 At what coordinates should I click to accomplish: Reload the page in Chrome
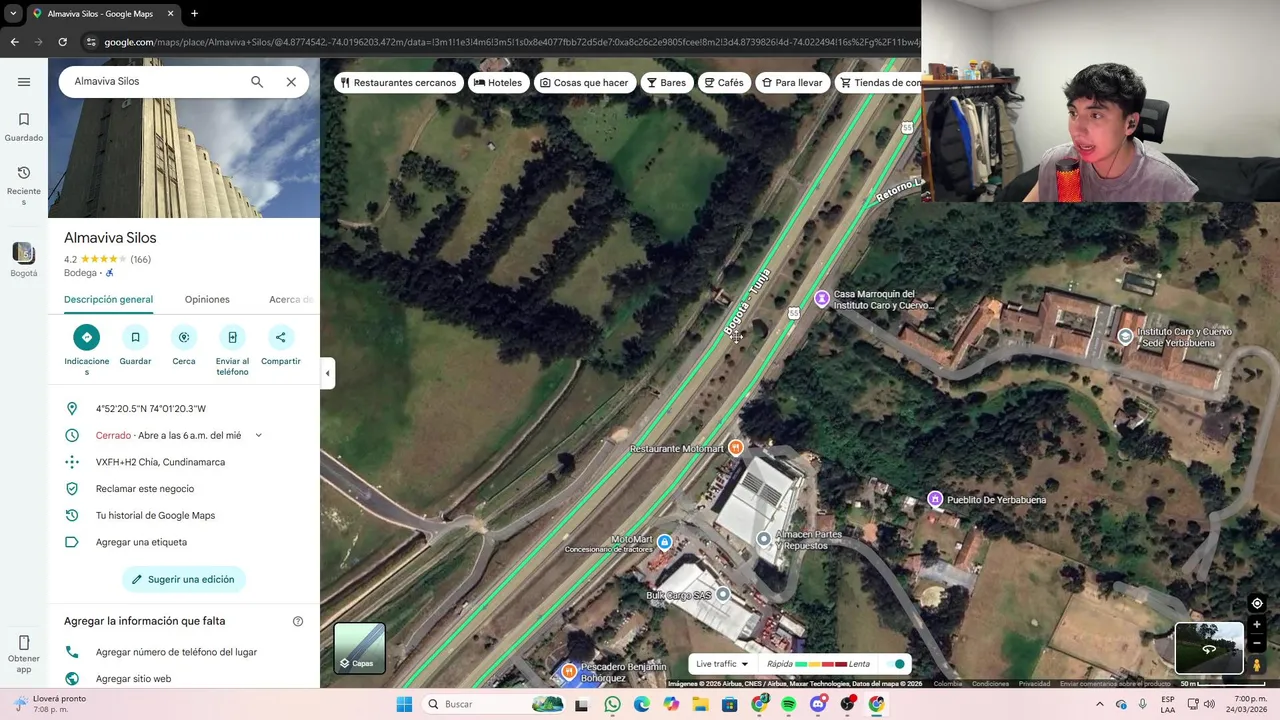tap(62, 42)
